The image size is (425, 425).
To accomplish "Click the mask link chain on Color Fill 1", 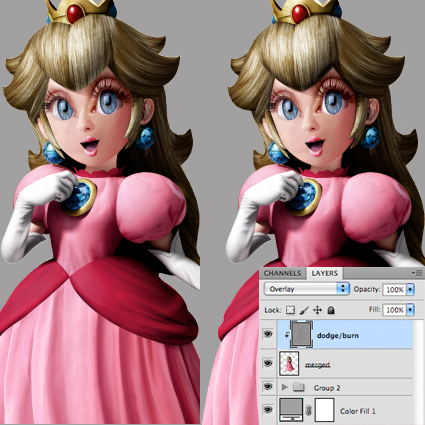I will pos(309,410).
